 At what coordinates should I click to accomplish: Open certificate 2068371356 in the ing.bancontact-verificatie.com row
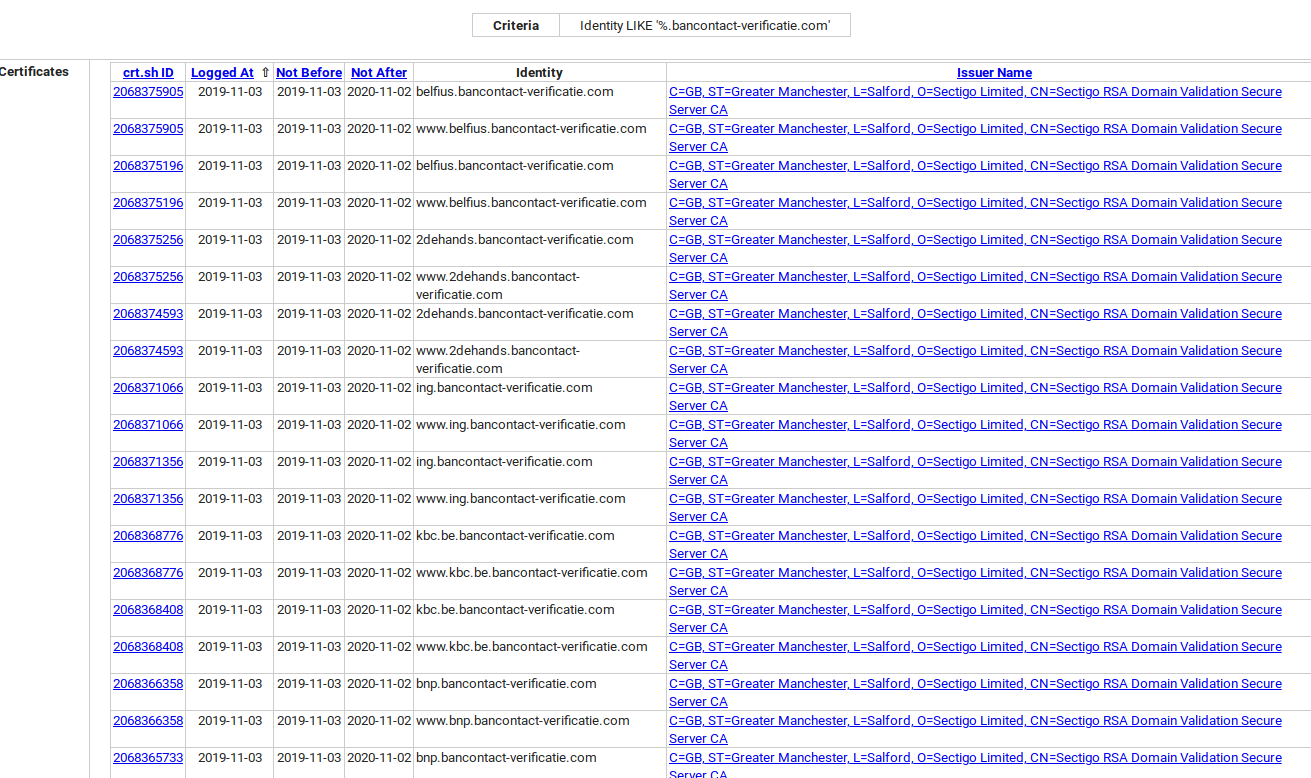click(x=148, y=462)
